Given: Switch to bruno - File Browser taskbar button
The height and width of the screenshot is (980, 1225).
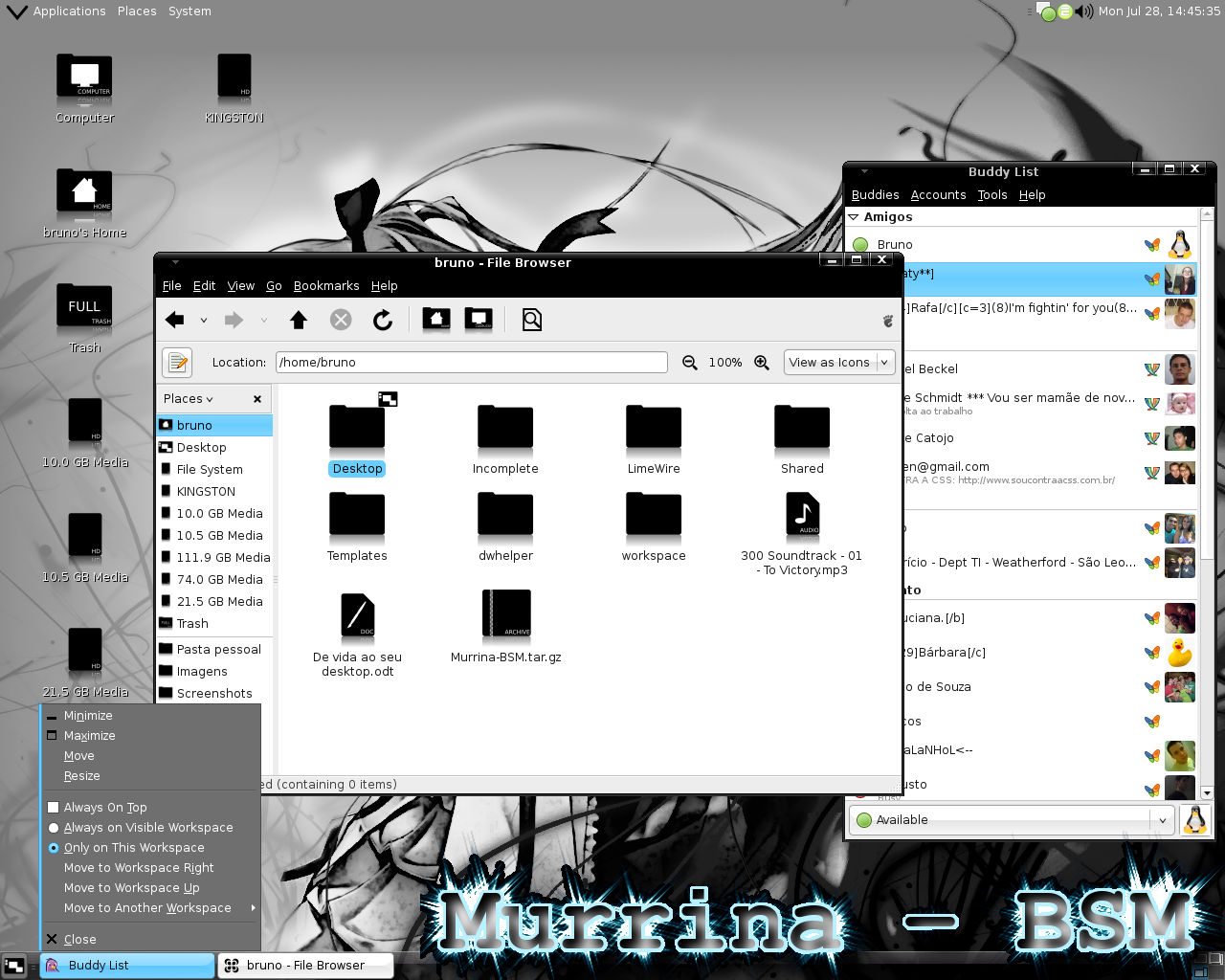Looking at the screenshot, I should click(x=306, y=966).
